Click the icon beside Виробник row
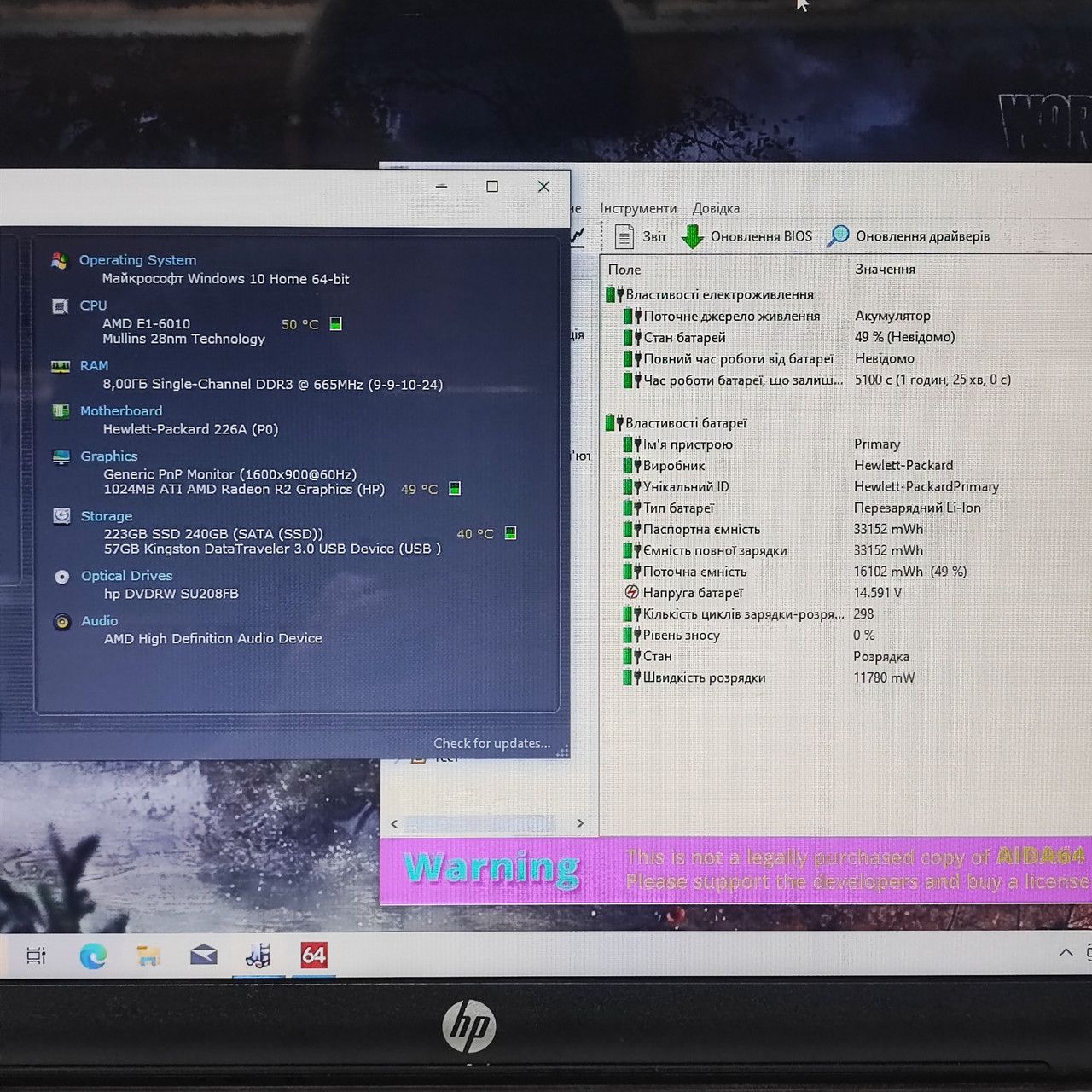 (x=632, y=465)
